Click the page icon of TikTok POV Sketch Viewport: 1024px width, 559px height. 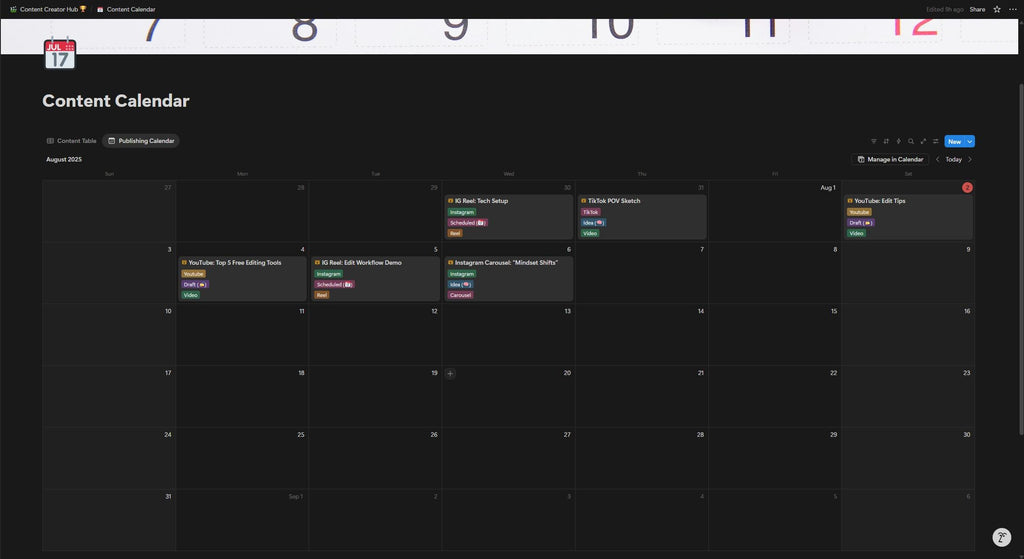tap(584, 200)
